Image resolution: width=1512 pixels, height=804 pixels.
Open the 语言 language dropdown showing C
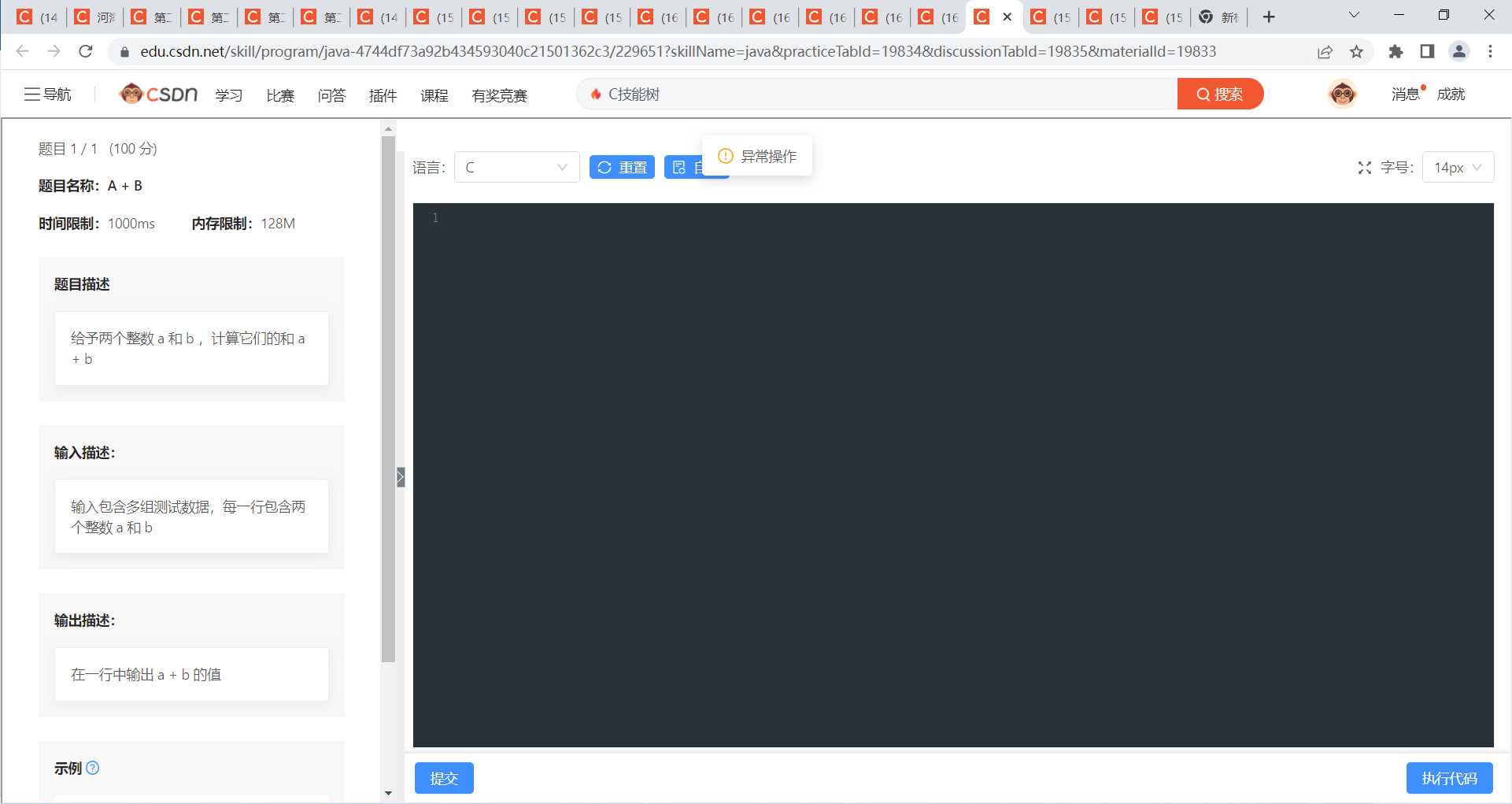click(x=517, y=167)
